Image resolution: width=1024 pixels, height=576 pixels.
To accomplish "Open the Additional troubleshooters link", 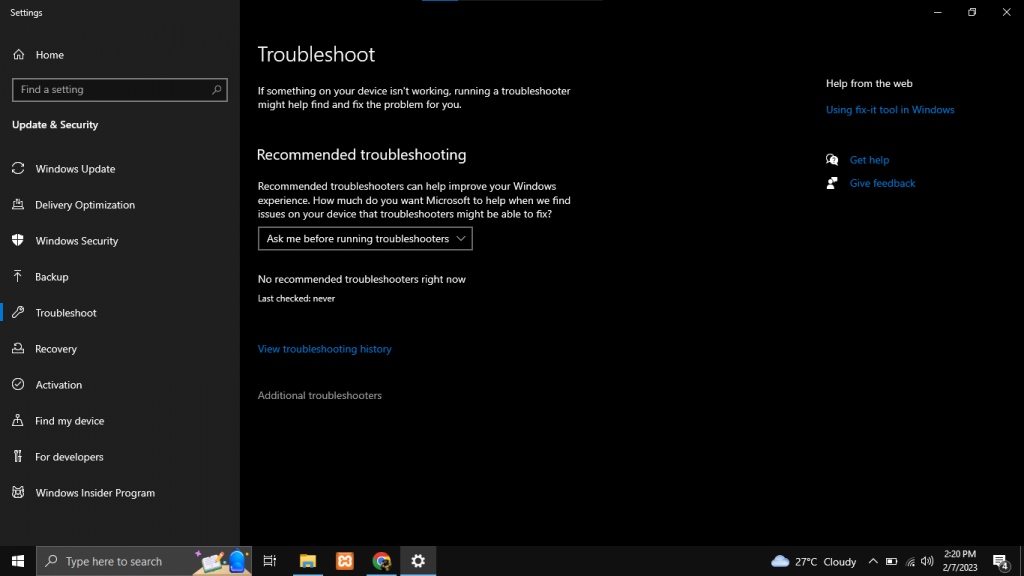I will pyautogui.click(x=319, y=395).
